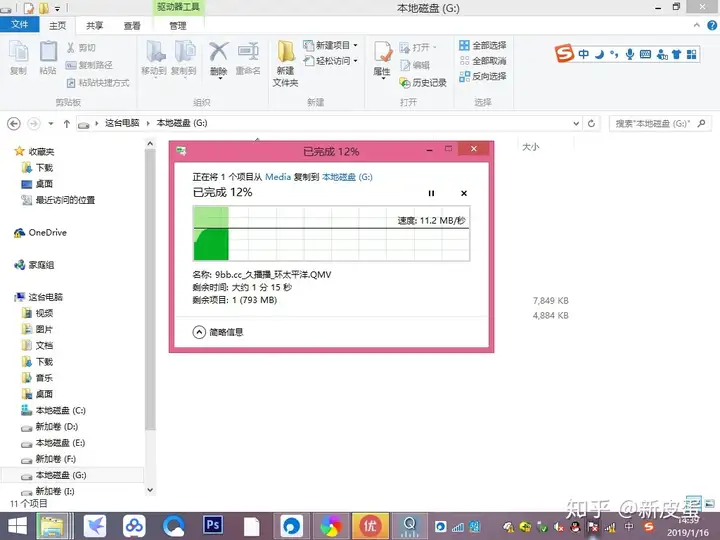Image resolution: width=720 pixels, height=540 pixels.
Task: Switch to the Share ribbon tab
Action: 95,26
